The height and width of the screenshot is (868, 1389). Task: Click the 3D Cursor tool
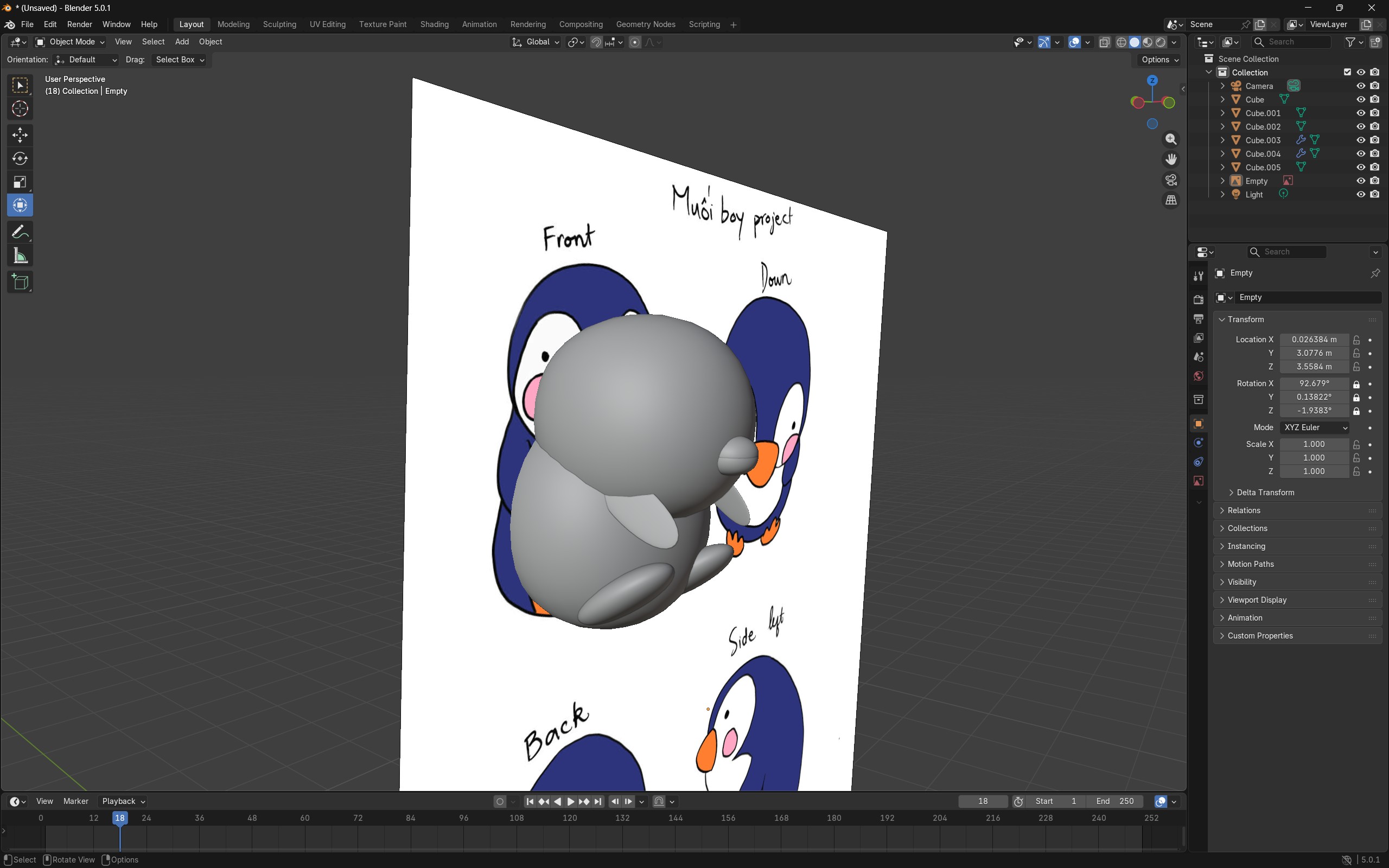click(20, 108)
